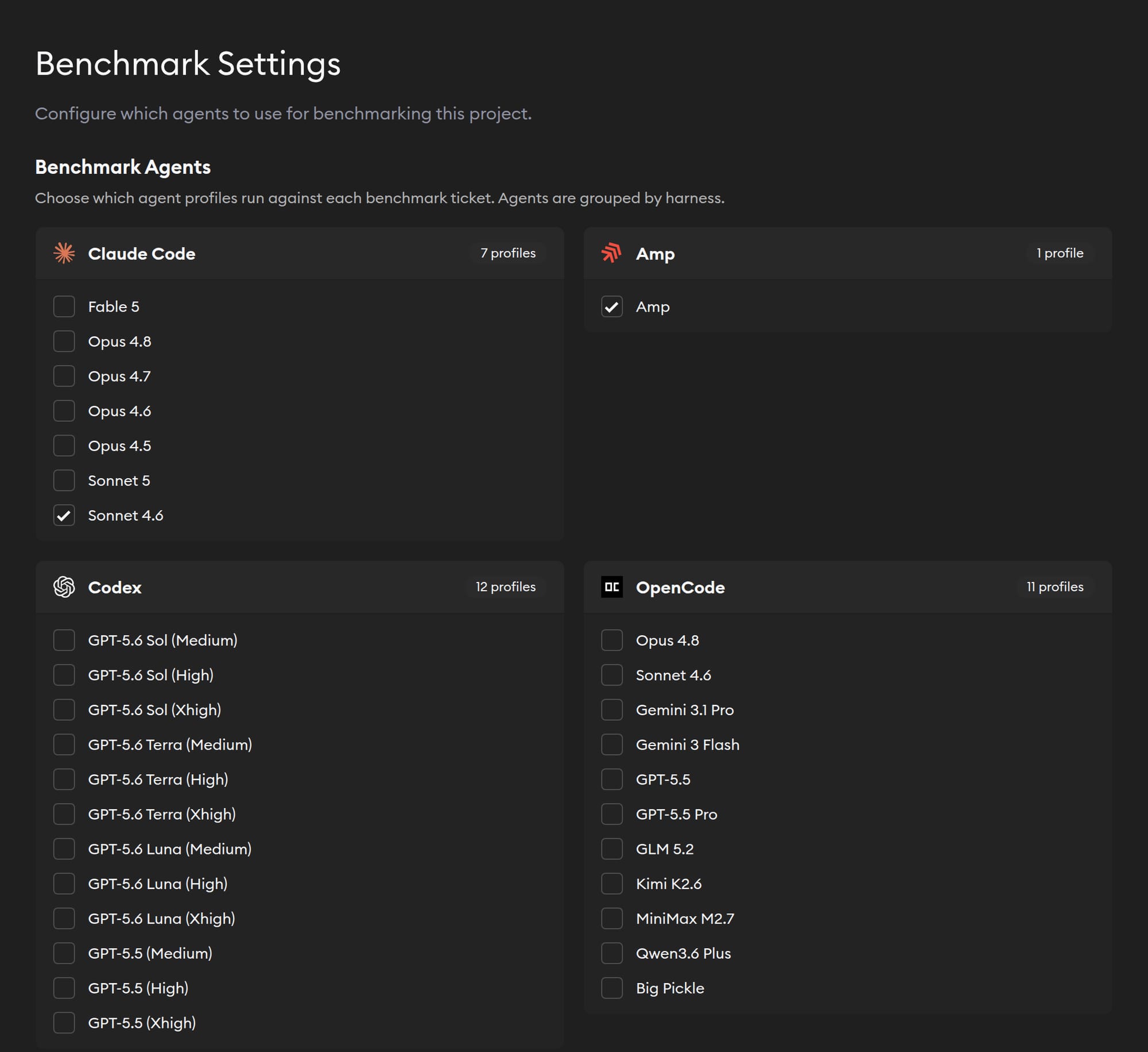Tick the Opus 4.7 checkbox

click(x=64, y=376)
